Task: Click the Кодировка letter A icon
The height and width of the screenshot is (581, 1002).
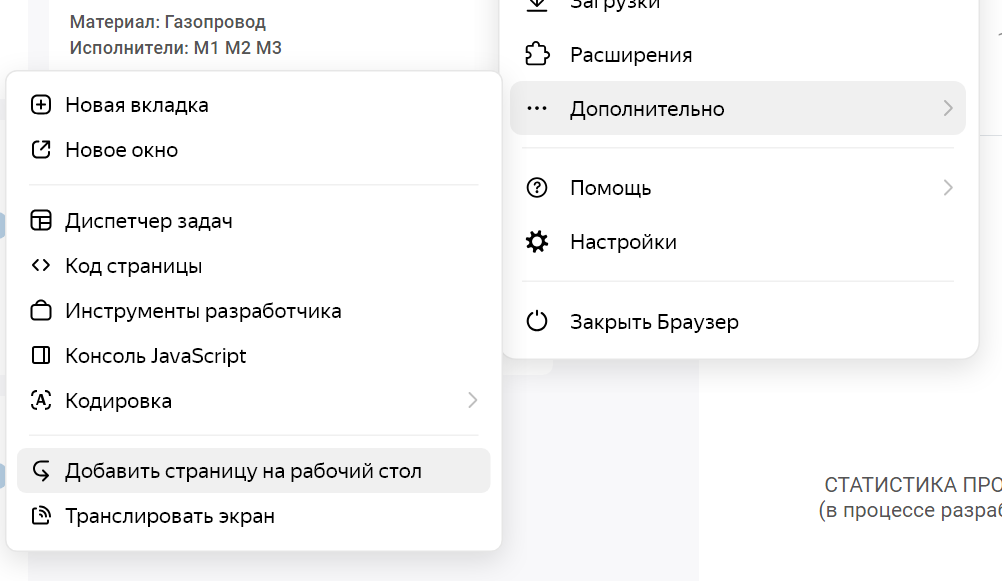Action: point(41,401)
